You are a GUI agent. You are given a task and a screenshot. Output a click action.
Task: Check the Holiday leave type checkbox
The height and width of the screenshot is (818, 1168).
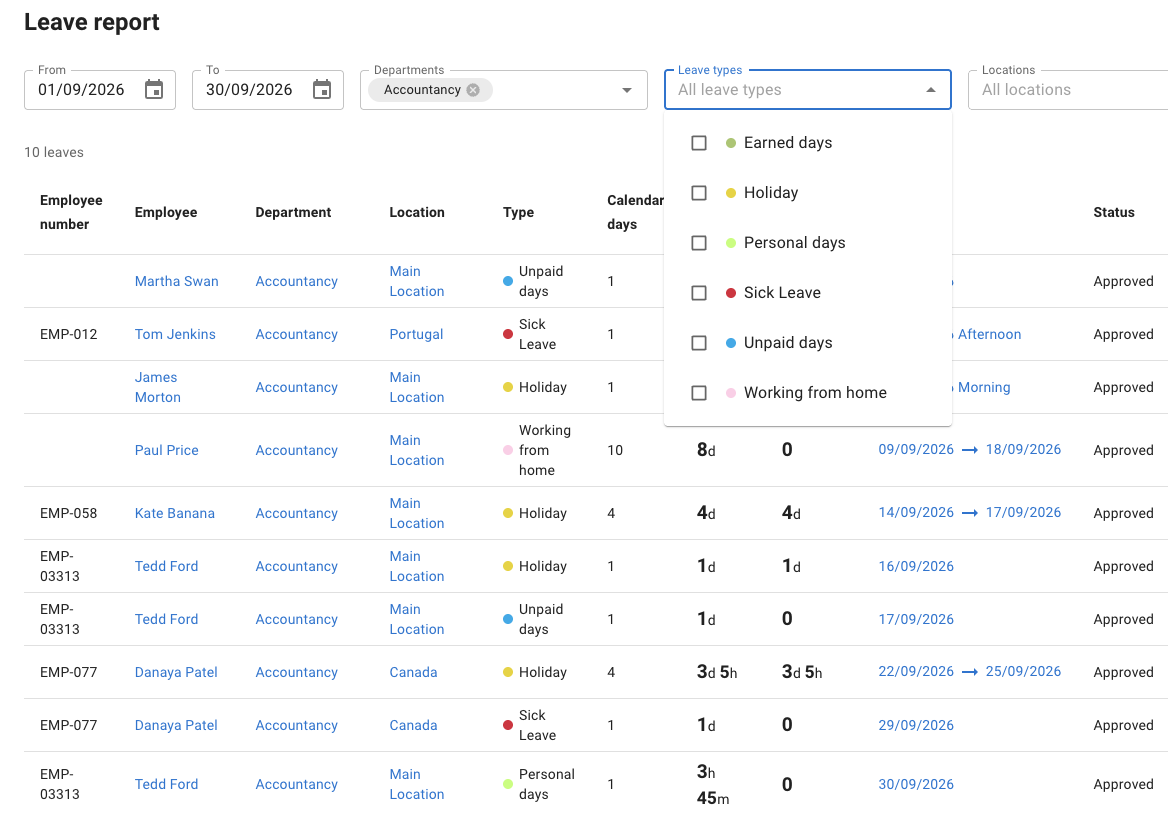pyautogui.click(x=699, y=193)
